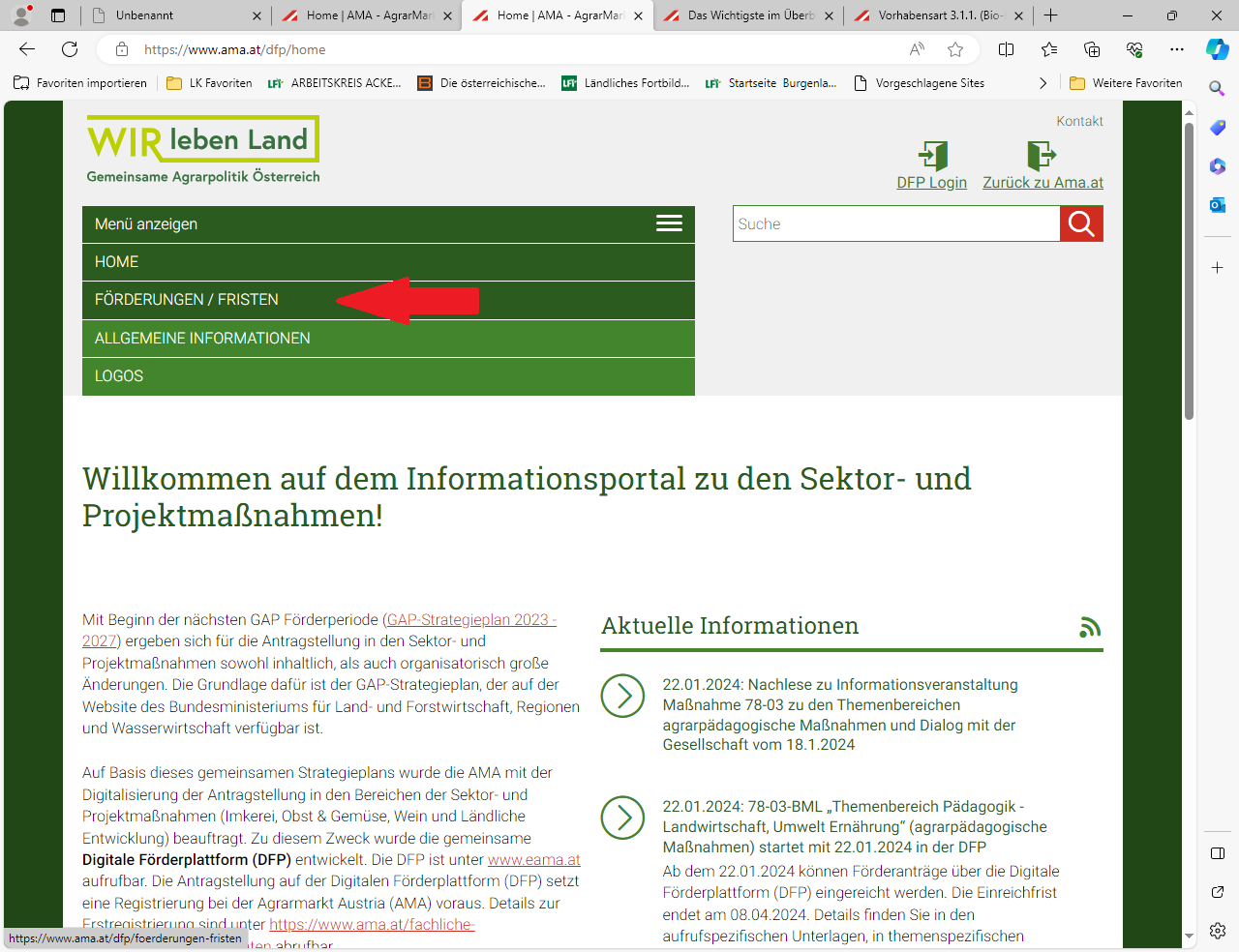Open ALLGEMEINE INFORMATIONEN menu entry
Image resolution: width=1239 pixels, height=952 pixels.
(202, 339)
